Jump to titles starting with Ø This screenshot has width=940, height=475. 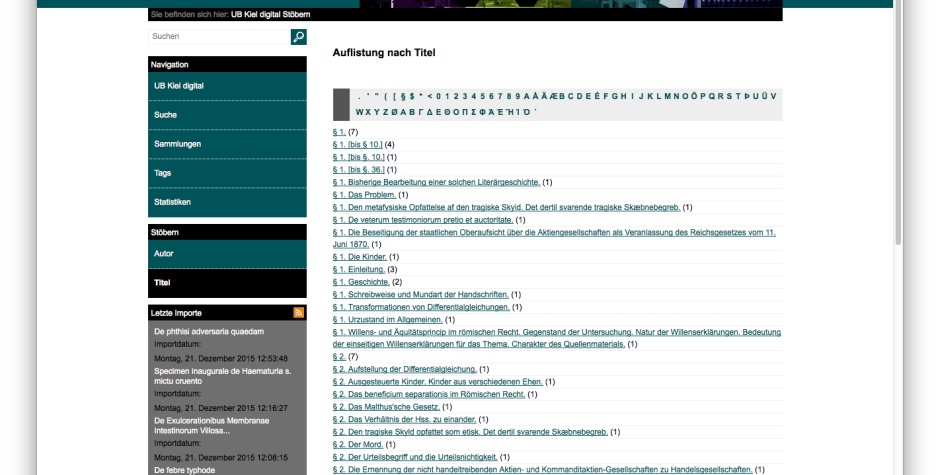coord(394,112)
